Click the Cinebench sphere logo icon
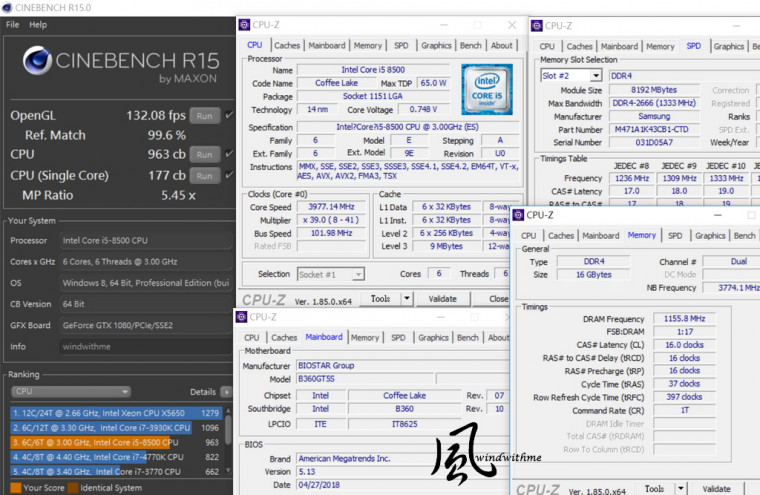 coord(38,64)
